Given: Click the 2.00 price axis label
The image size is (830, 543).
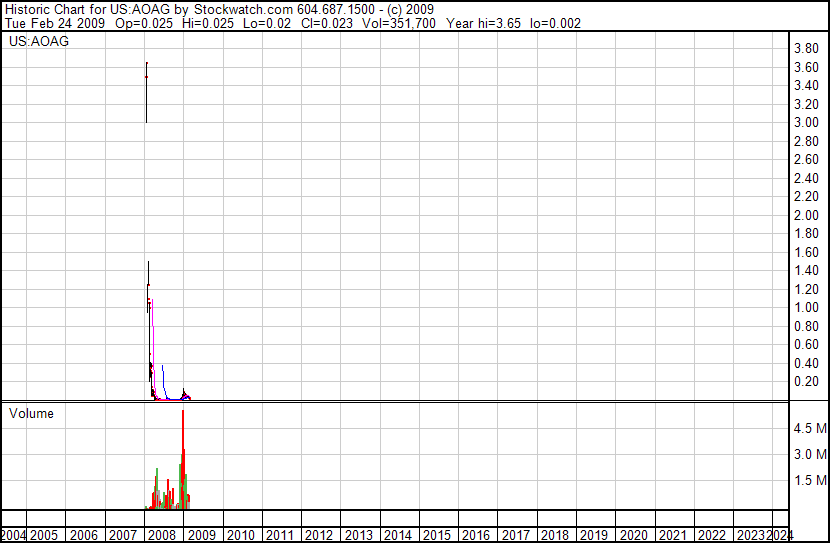Looking at the screenshot, I should [x=806, y=215].
